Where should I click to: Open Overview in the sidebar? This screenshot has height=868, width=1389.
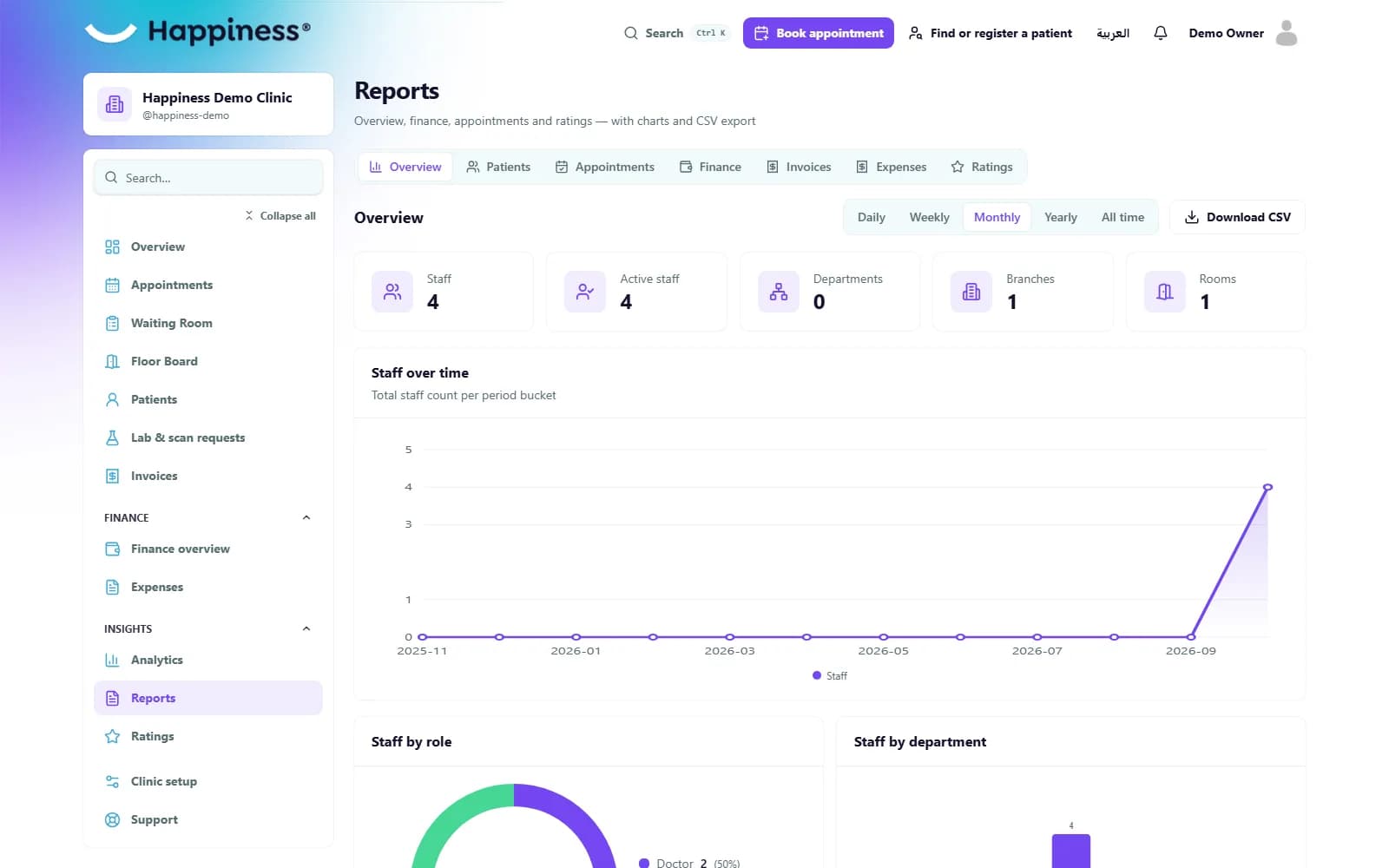tap(208, 247)
